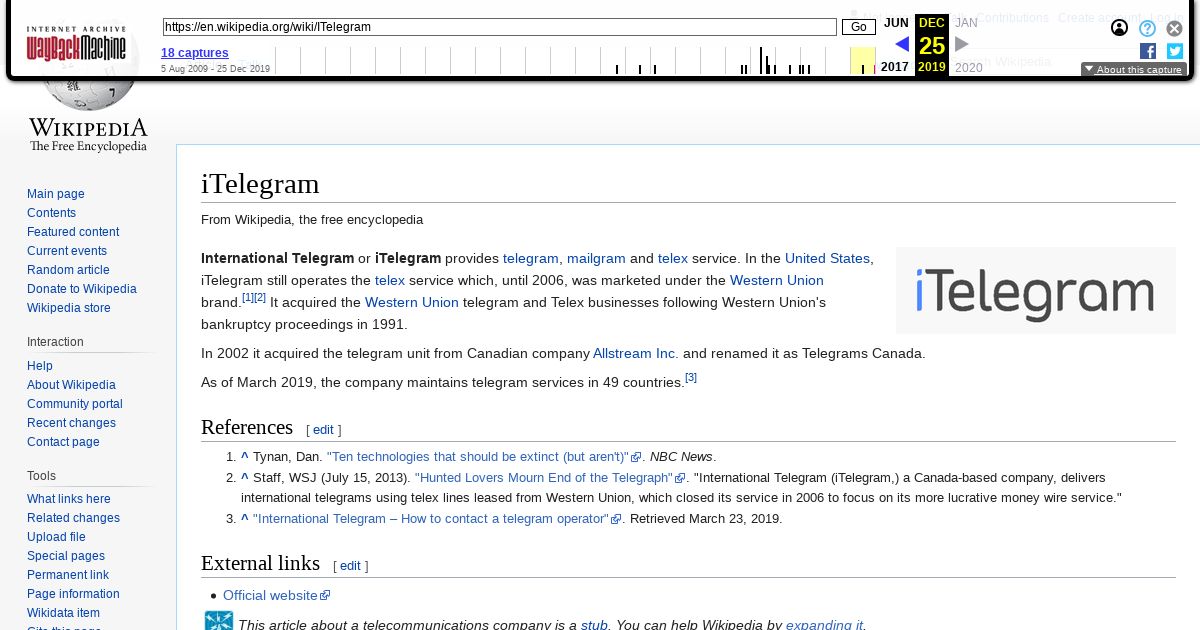The width and height of the screenshot is (1200, 630).
Task: Click the Wayback URL input field
Action: pyautogui.click(x=499, y=27)
